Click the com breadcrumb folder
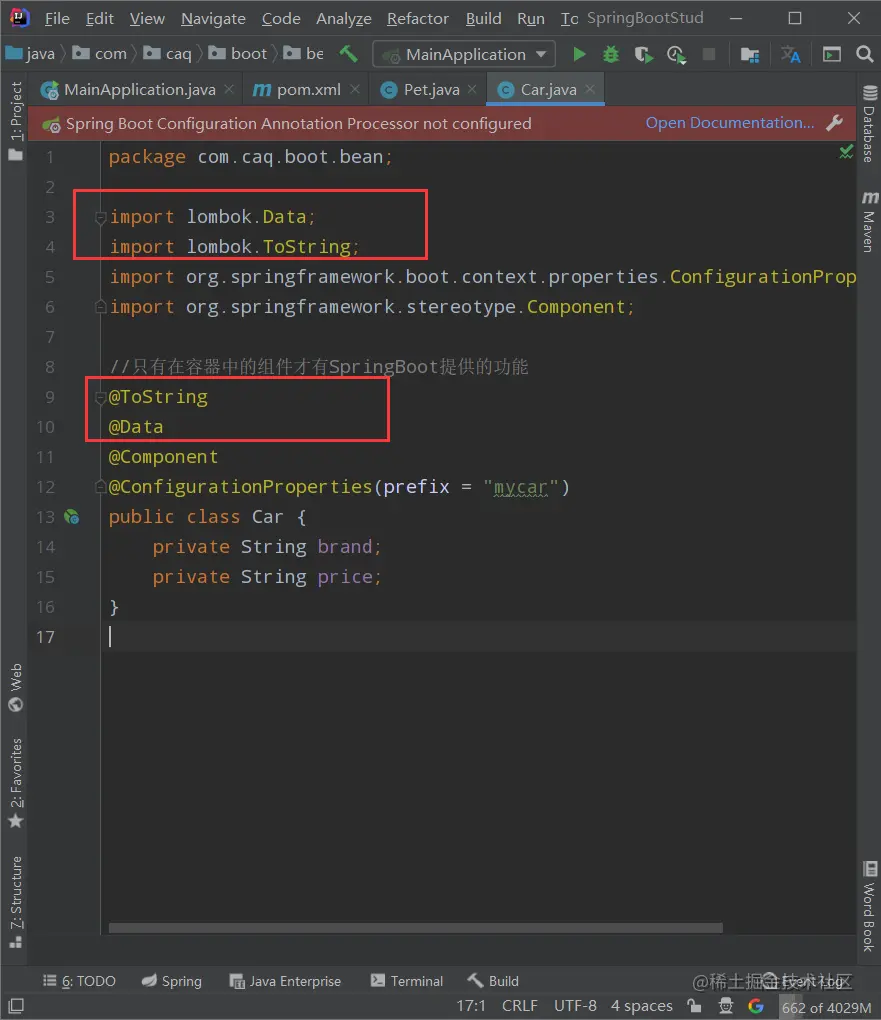The height and width of the screenshot is (1020, 881). pyautogui.click(x=101, y=54)
